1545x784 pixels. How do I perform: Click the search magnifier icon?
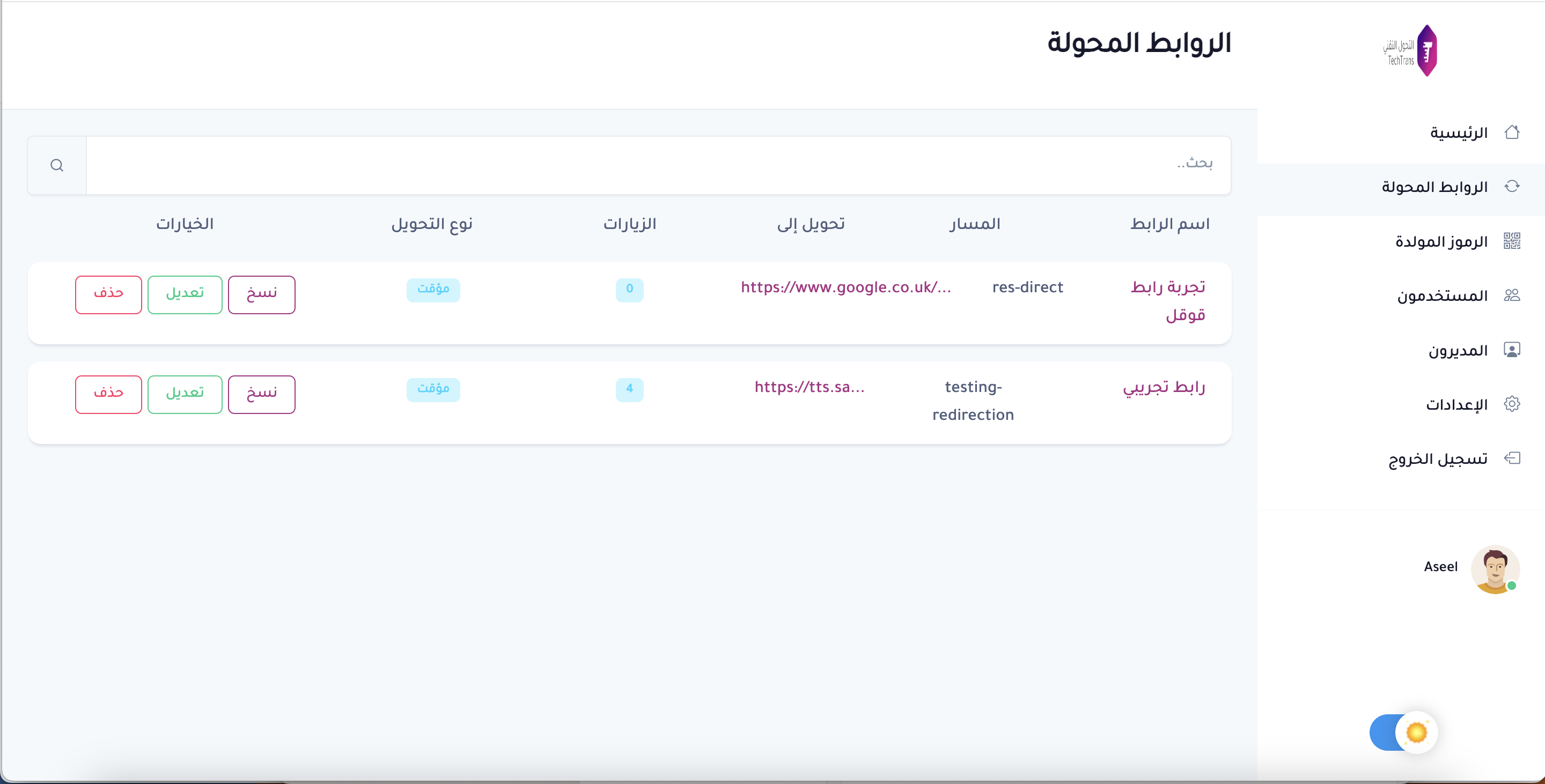click(x=57, y=165)
